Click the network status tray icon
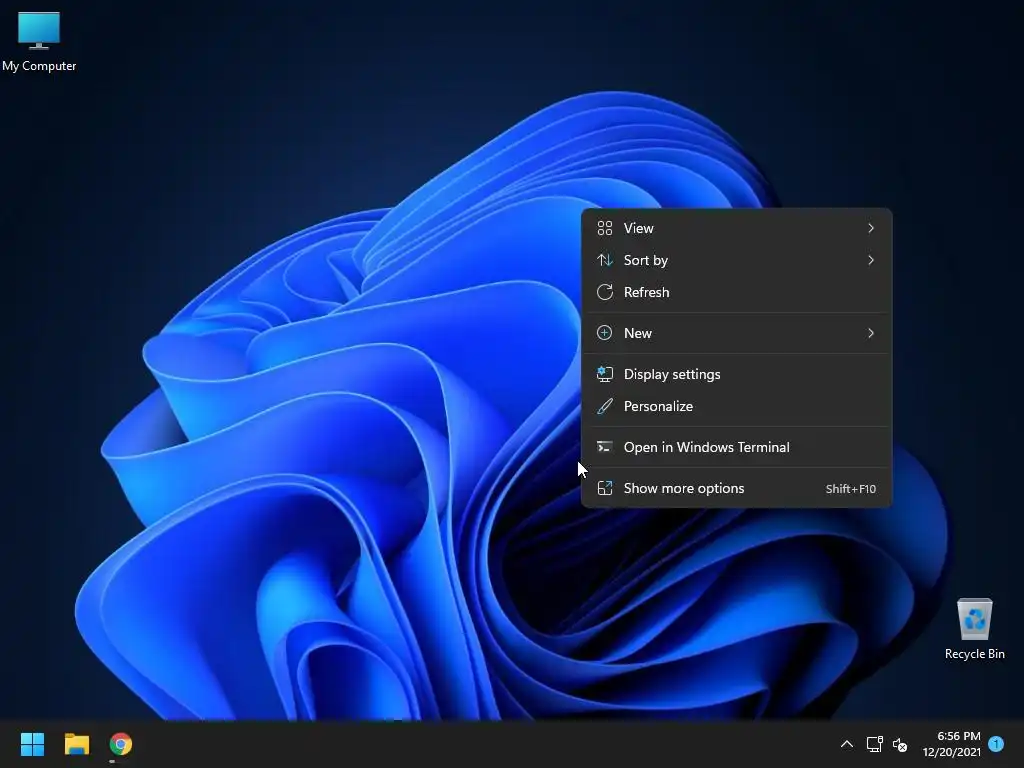The height and width of the screenshot is (768, 1024). click(x=874, y=744)
